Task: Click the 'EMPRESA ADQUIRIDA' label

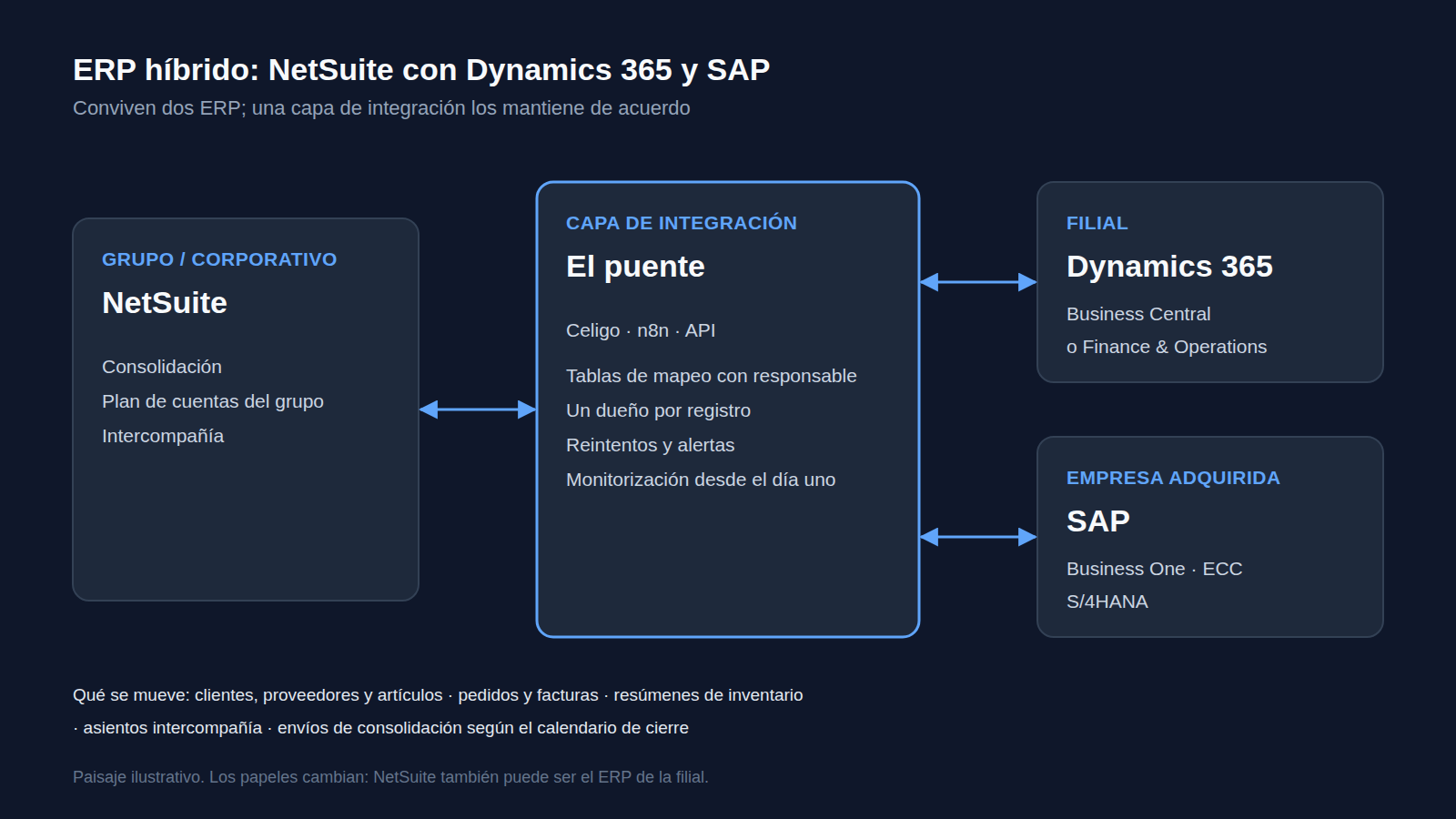Action: (x=1173, y=478)
